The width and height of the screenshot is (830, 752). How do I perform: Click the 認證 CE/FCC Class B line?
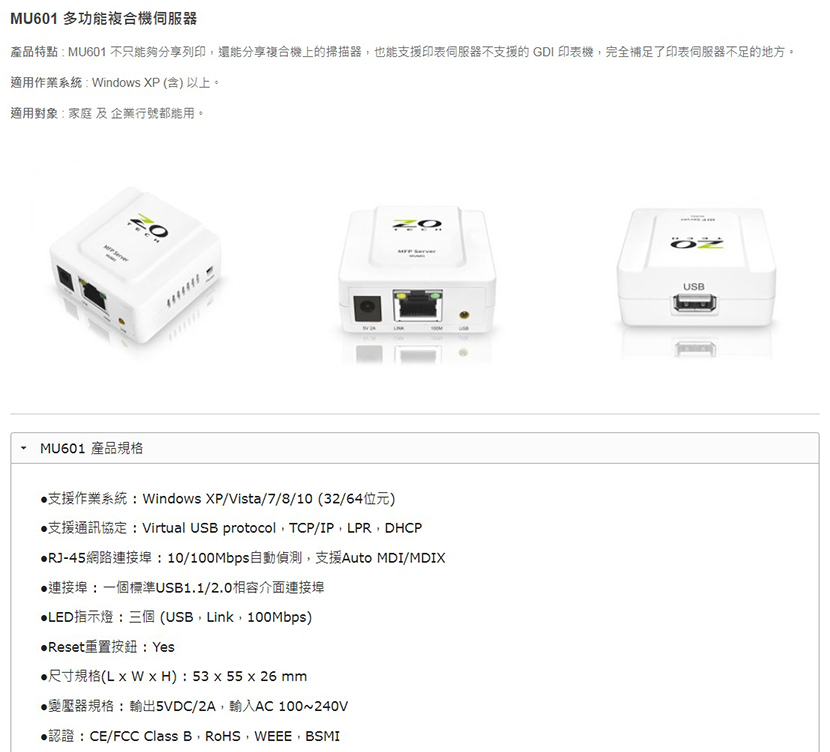click(190, 736)
